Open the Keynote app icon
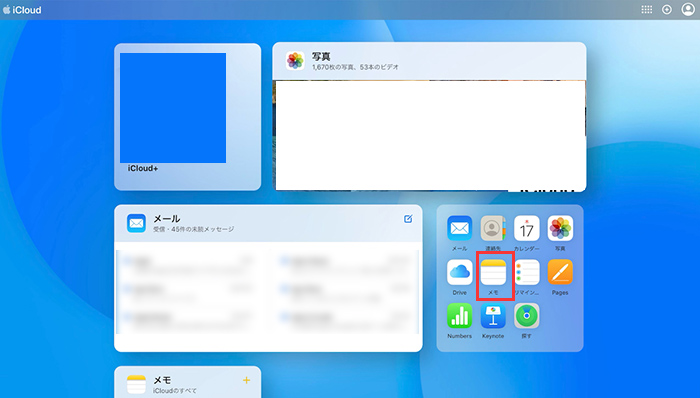700x398 pixels. click(493, 315)
